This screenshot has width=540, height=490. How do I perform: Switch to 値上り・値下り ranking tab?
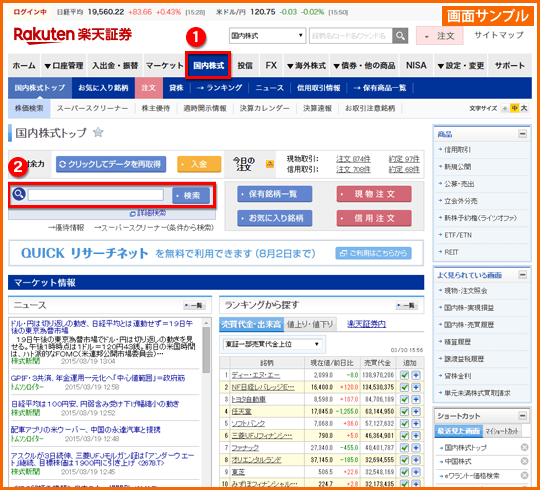310,324
